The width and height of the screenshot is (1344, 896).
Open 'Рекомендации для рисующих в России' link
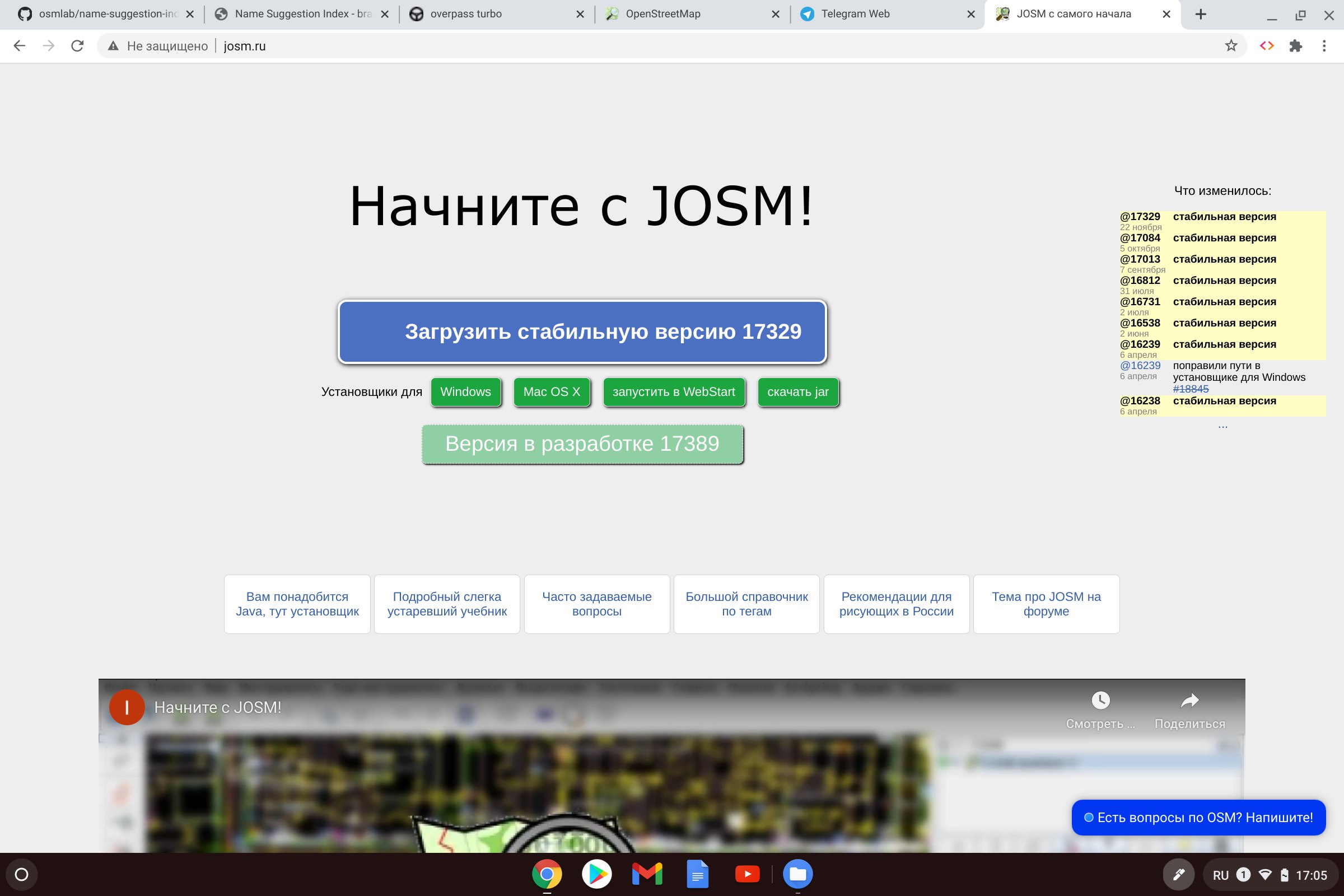(896, 604)
